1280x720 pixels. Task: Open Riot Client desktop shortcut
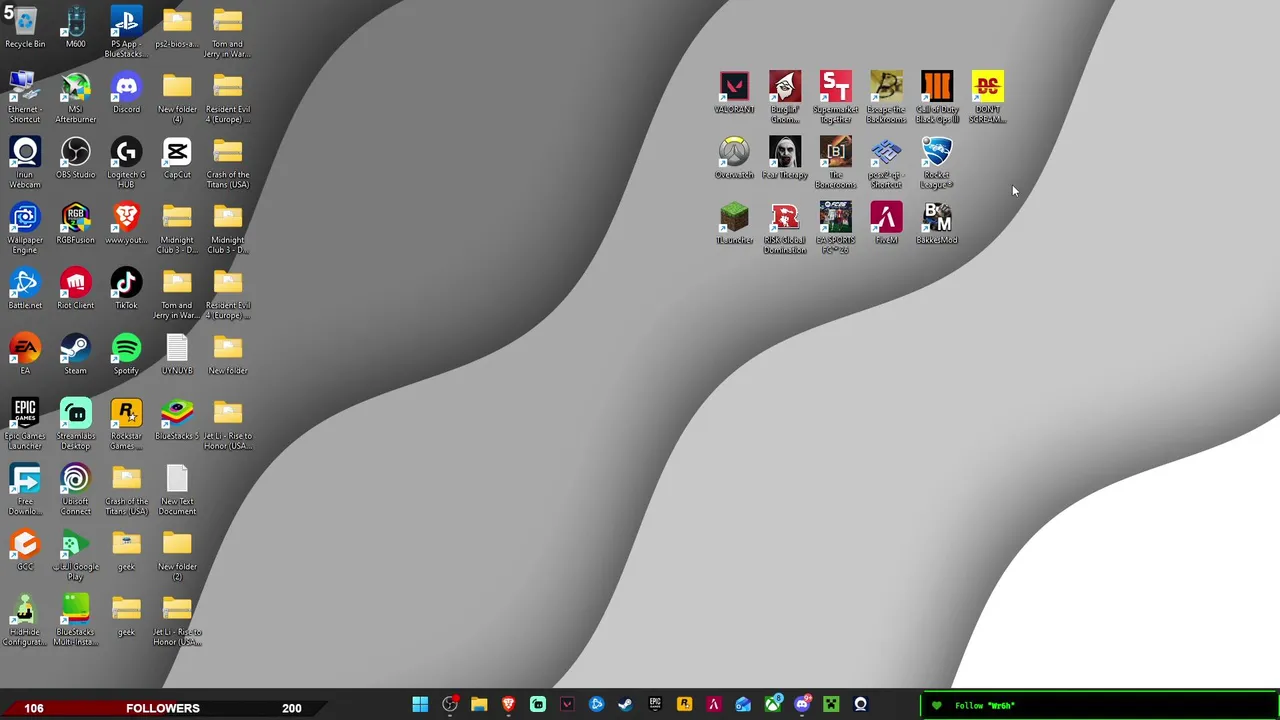click(76, 289)
